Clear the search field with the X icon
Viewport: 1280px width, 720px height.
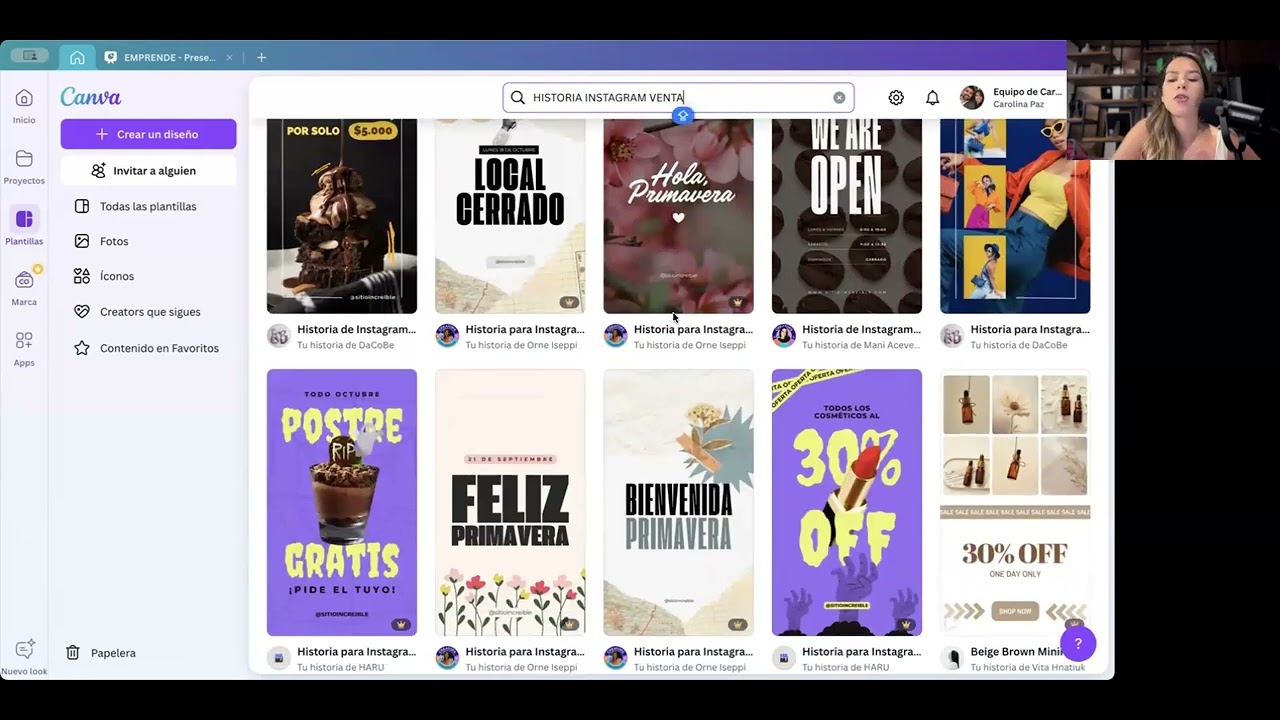839,97
